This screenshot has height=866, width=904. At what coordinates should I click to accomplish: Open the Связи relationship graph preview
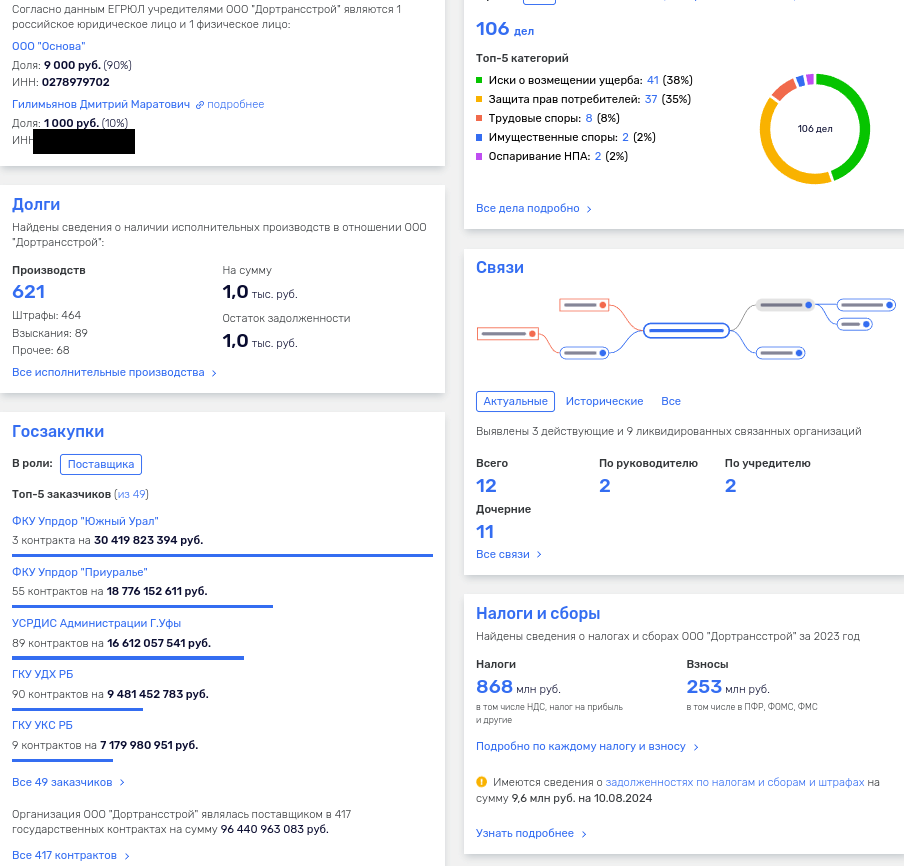tap(686, 330)
